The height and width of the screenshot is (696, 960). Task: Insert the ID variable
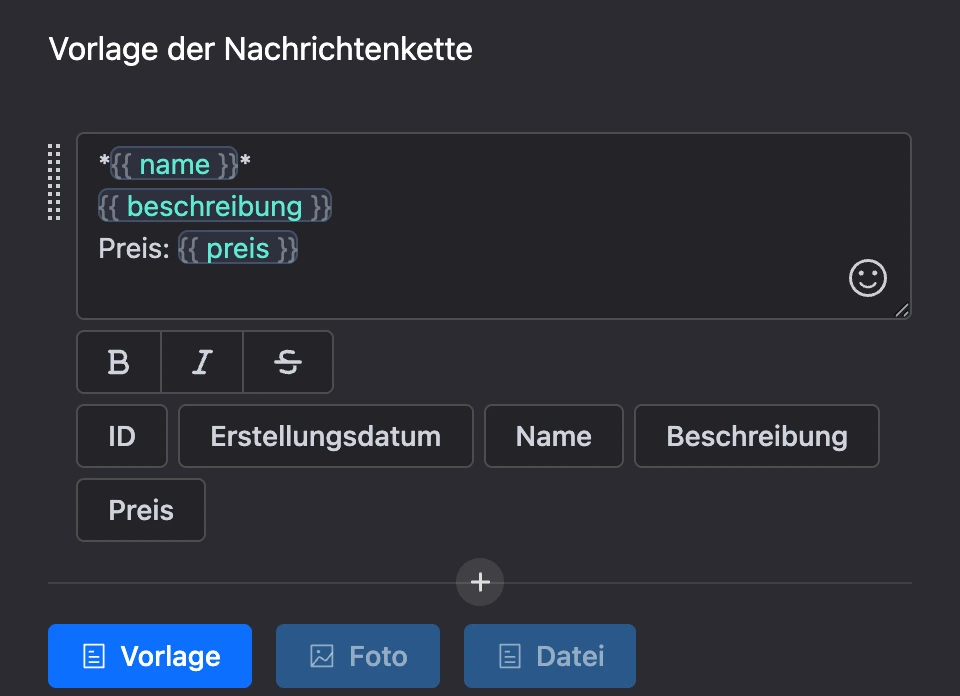tap(122, 436)
